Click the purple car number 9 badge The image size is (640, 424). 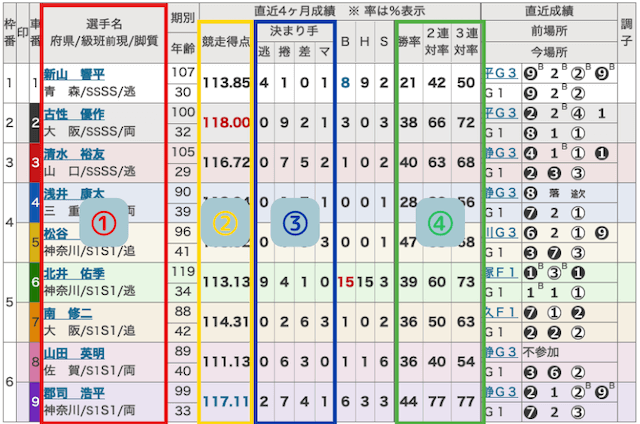coord(35,402)
